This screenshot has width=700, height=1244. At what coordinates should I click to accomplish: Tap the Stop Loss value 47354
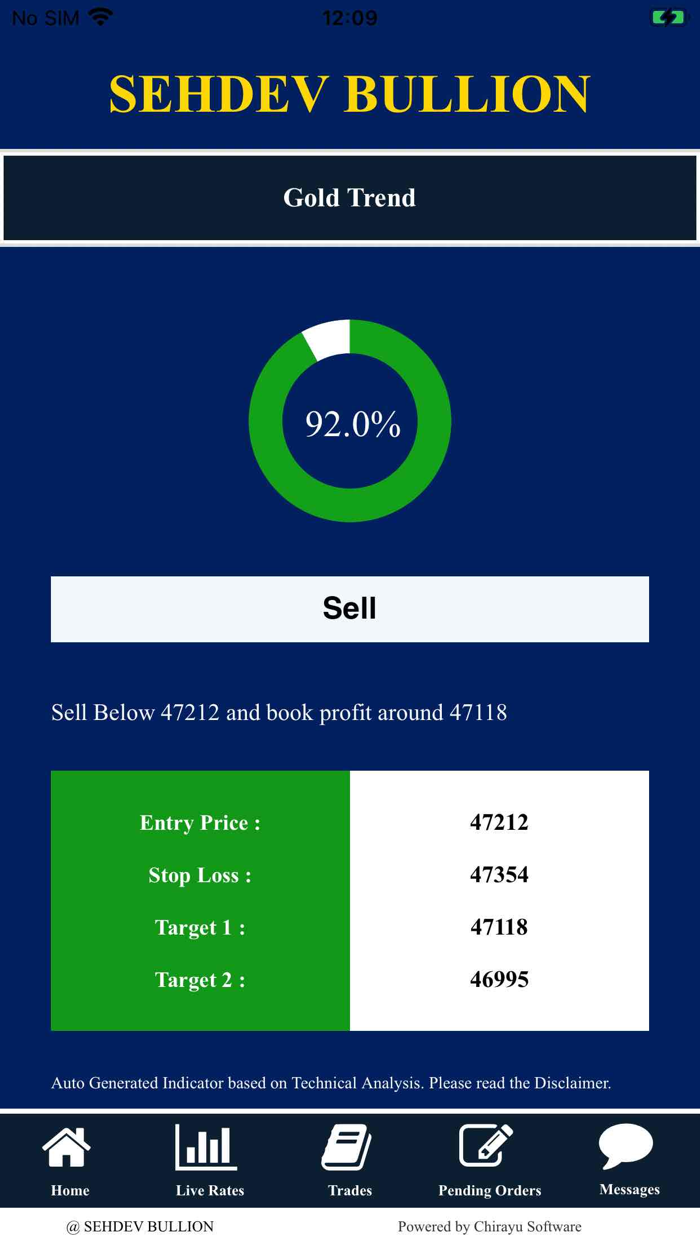pyautogui.click(x=499, y=875)
